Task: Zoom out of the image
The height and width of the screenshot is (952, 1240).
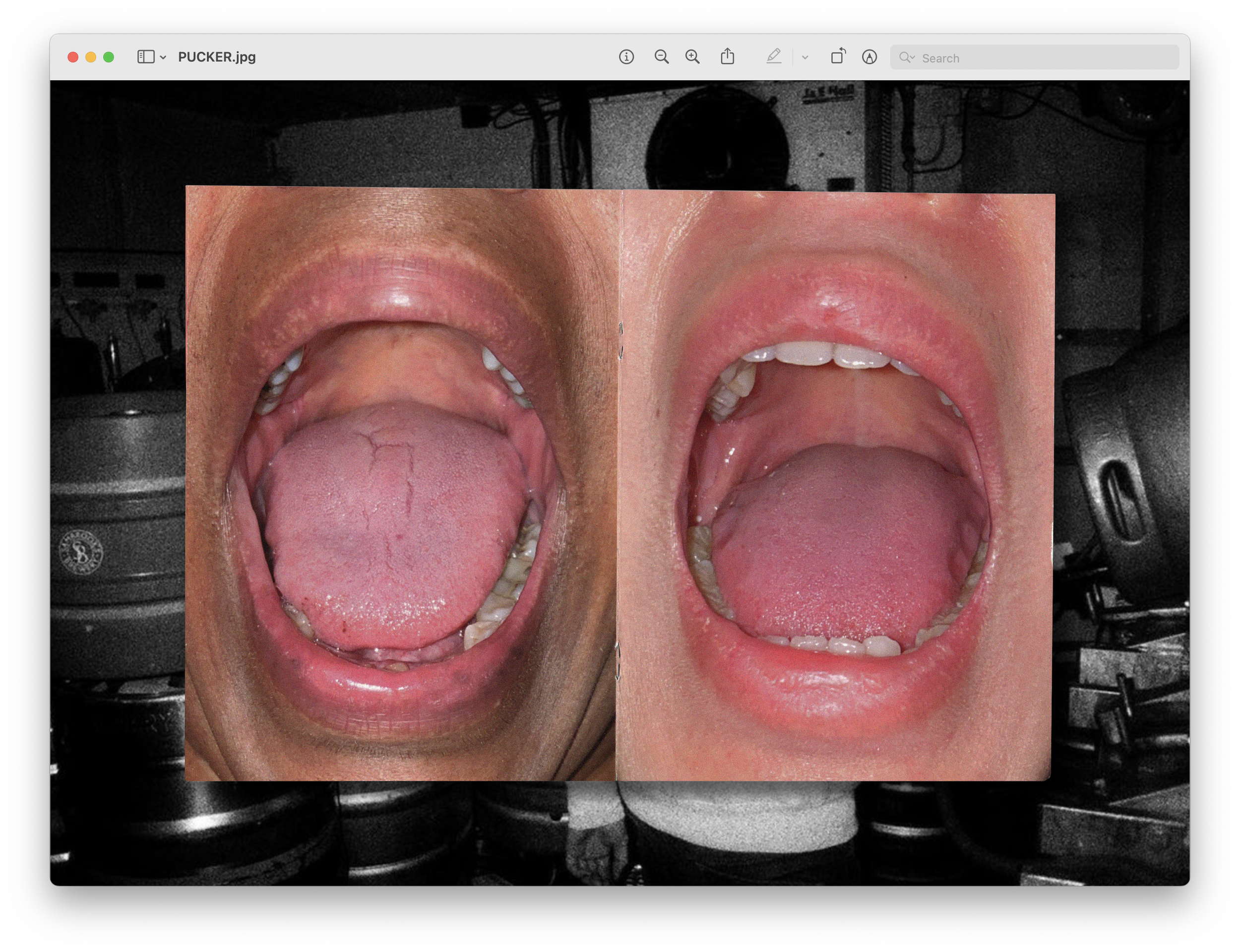Action: click(x=661, y=57)
